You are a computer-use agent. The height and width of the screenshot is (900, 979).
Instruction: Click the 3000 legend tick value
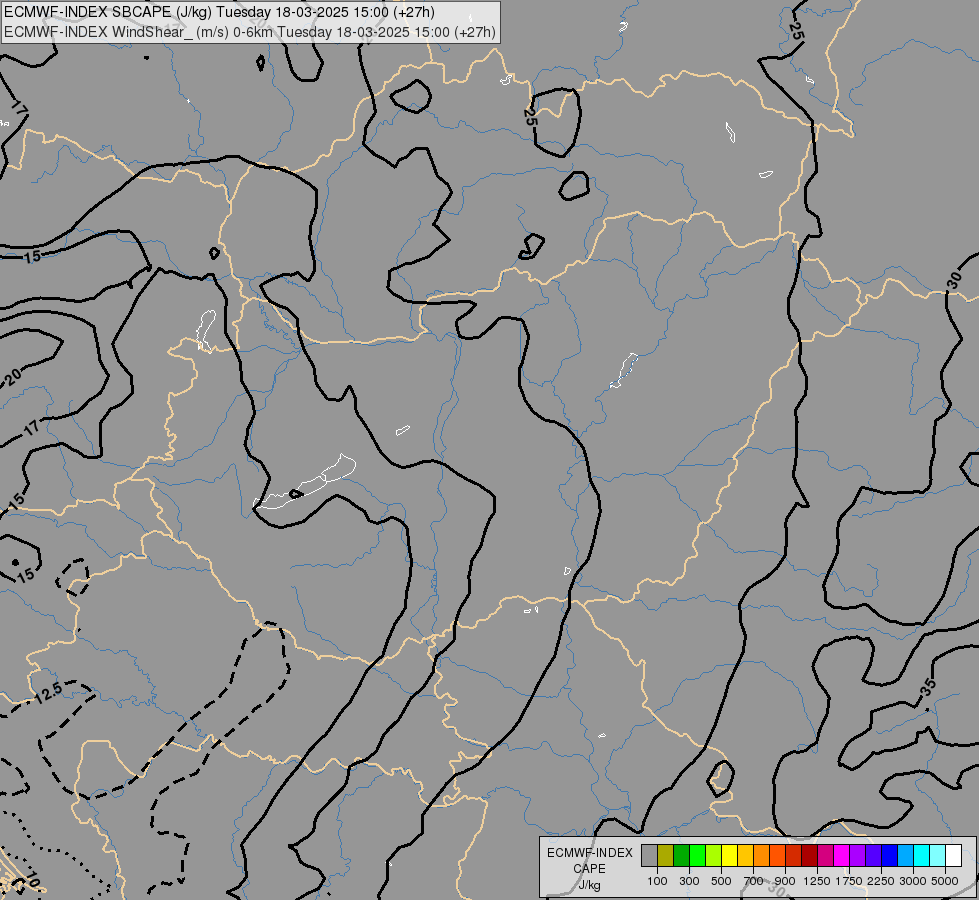tap(913, 881)
